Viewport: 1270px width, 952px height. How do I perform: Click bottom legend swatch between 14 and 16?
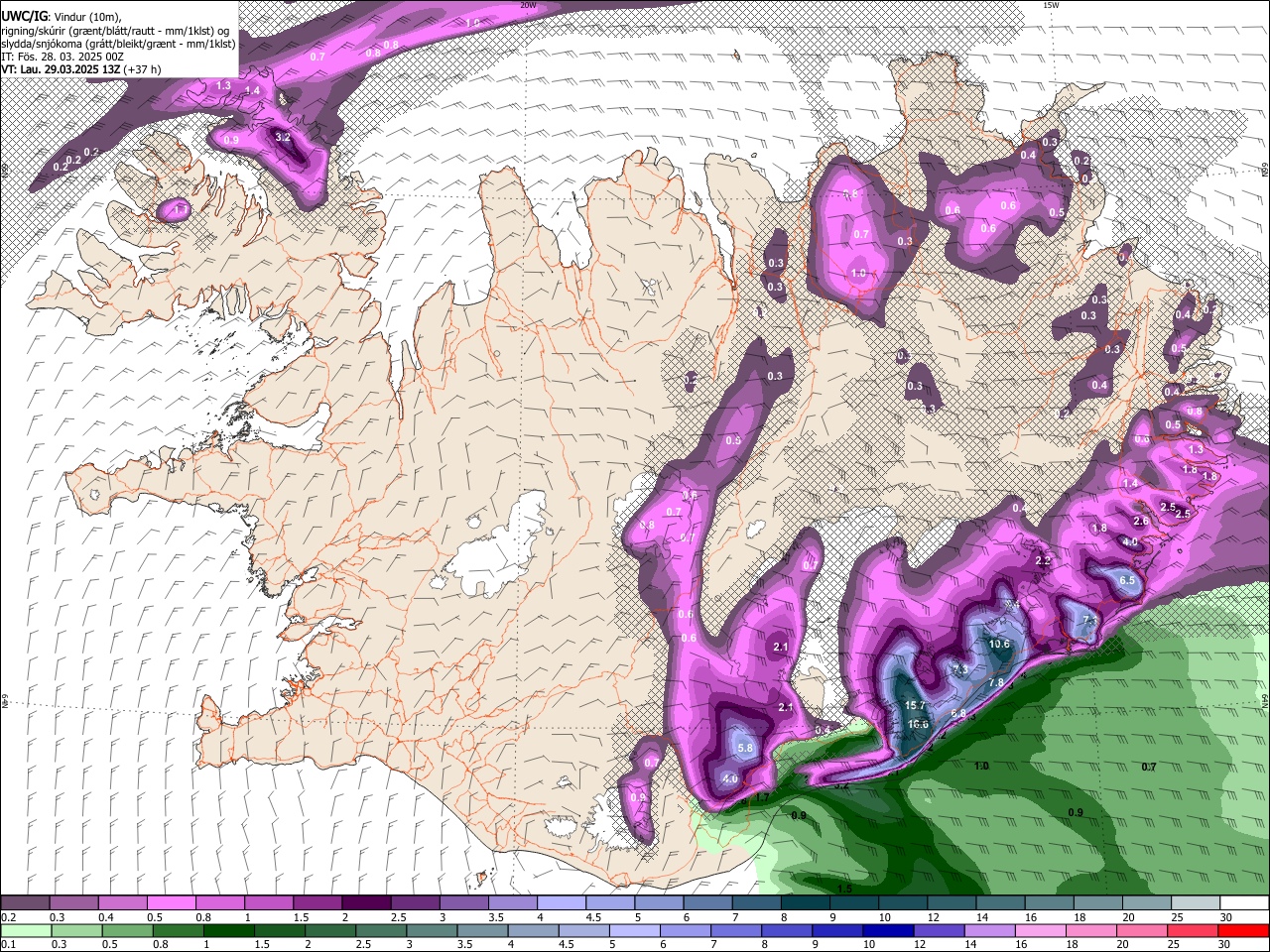988,931
